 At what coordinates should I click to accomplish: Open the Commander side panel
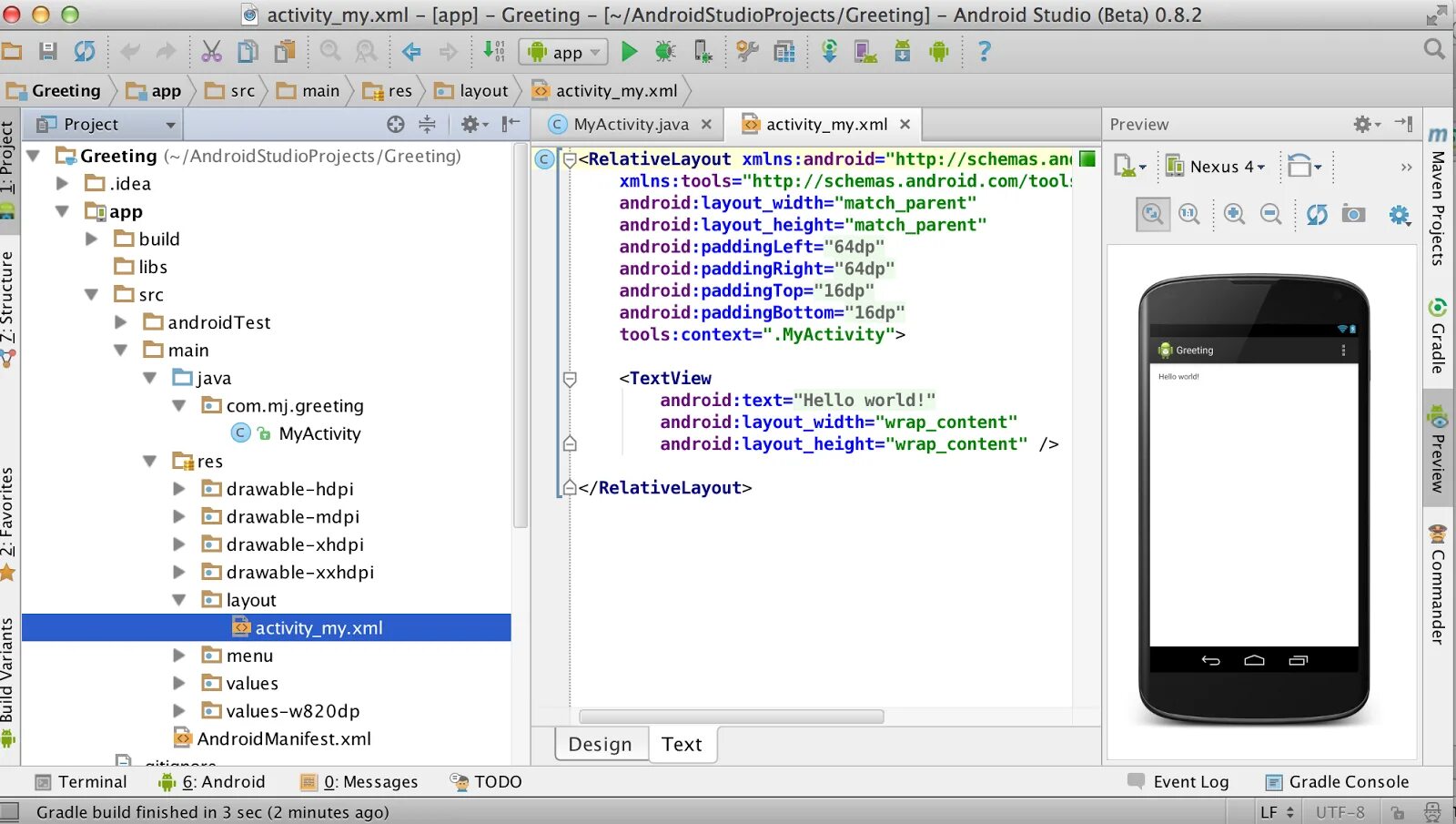[x=1438, y=585]
